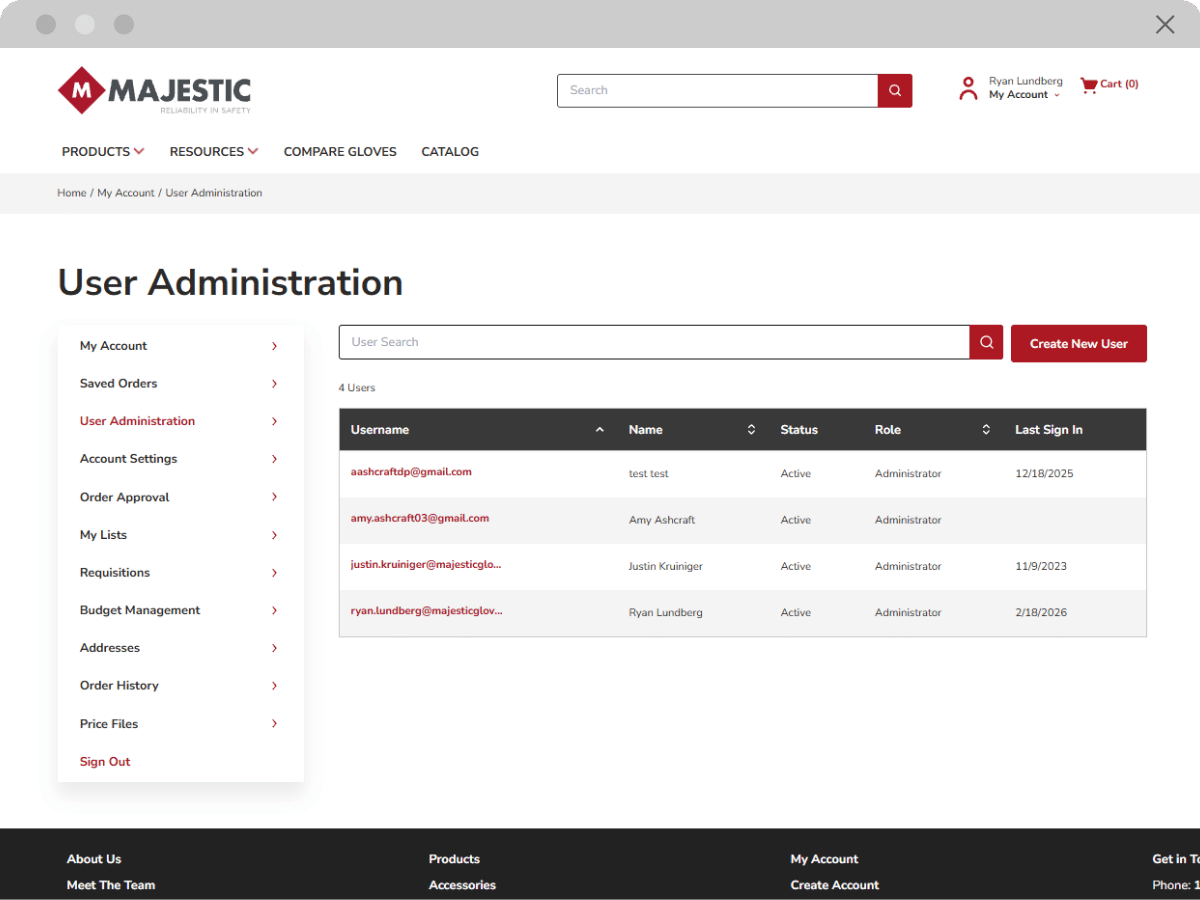This screenshot has width=1200, height=900.
Task: Click the header search magnifier icon
Action: (894, 90)
